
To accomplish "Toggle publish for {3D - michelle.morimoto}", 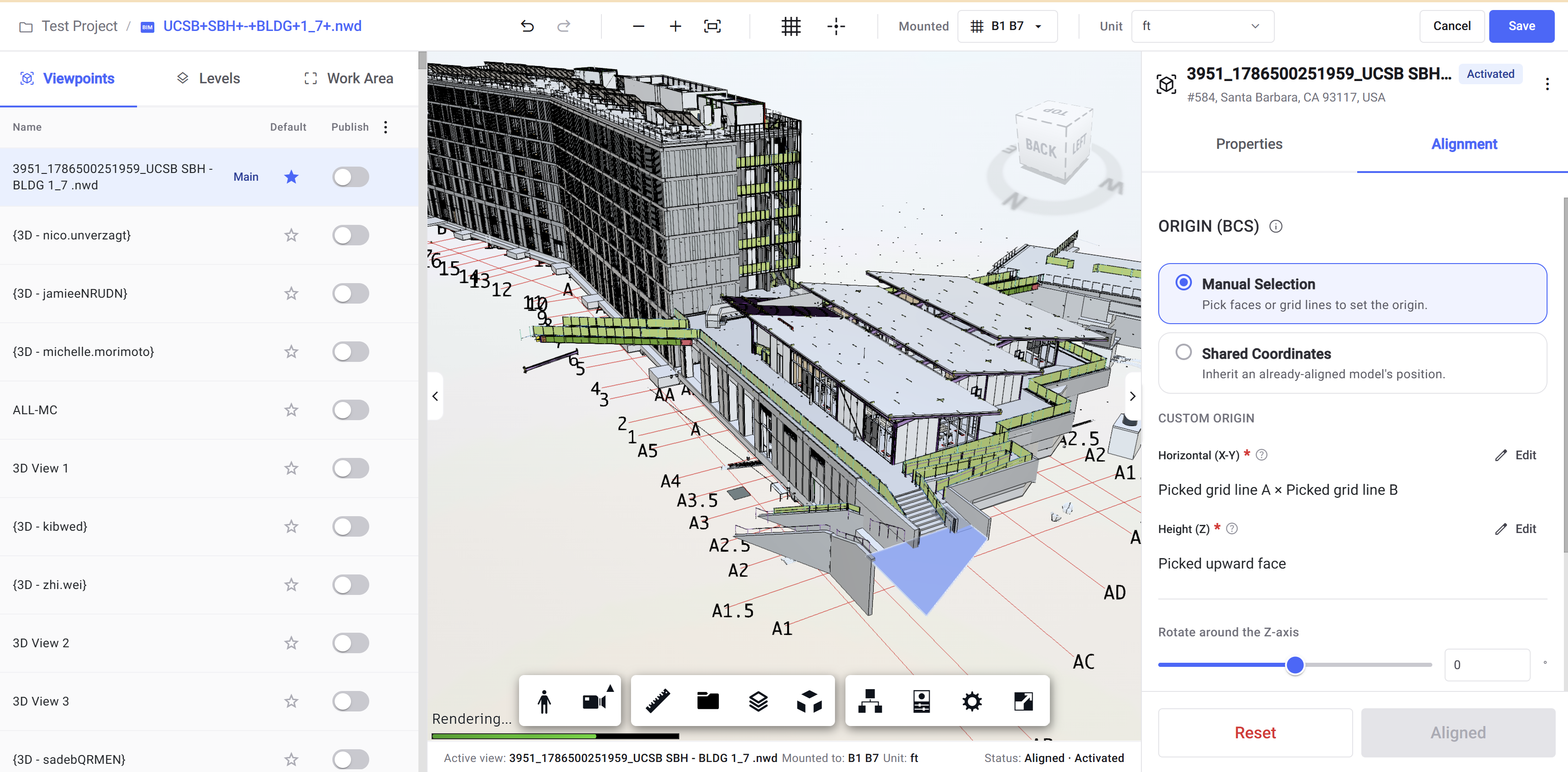I will pos(351,351).
